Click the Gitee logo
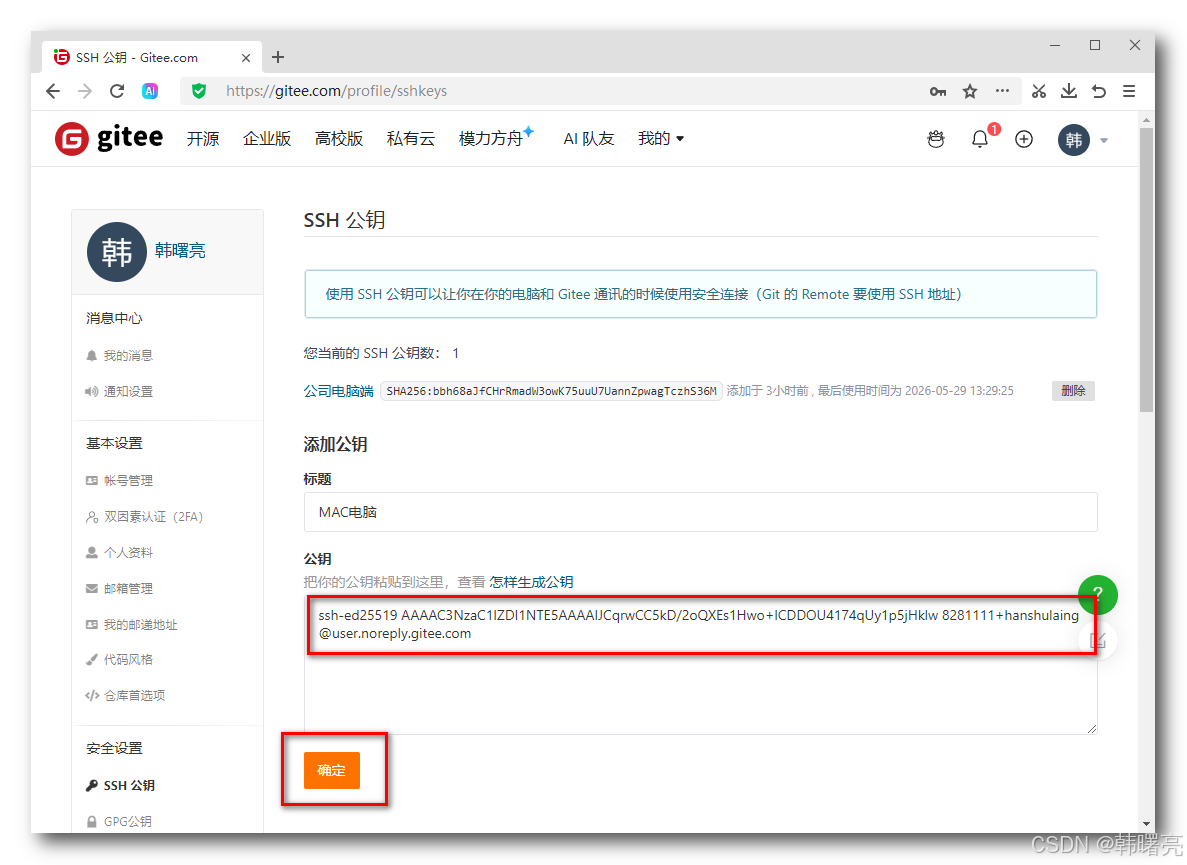 [109, 138]
